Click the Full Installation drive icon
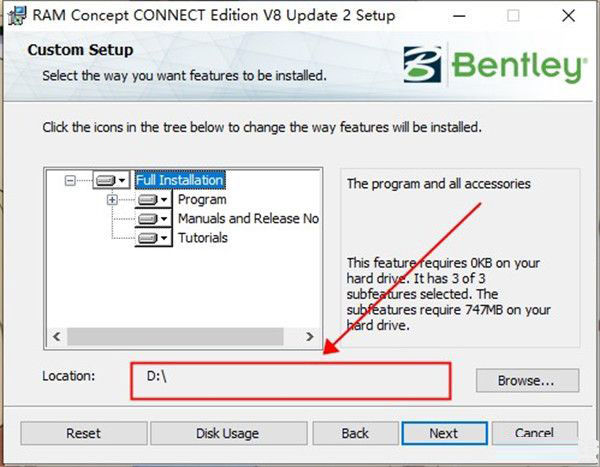The width and height of the screenshot is (600, 467). [x=106, y=180]
